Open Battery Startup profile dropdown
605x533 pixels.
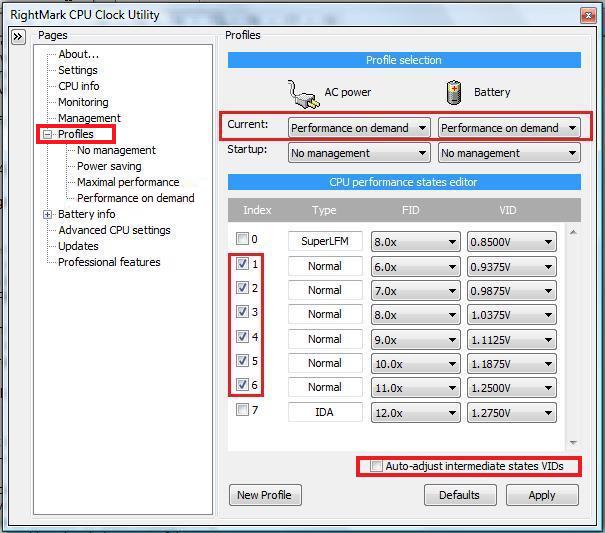509,153
